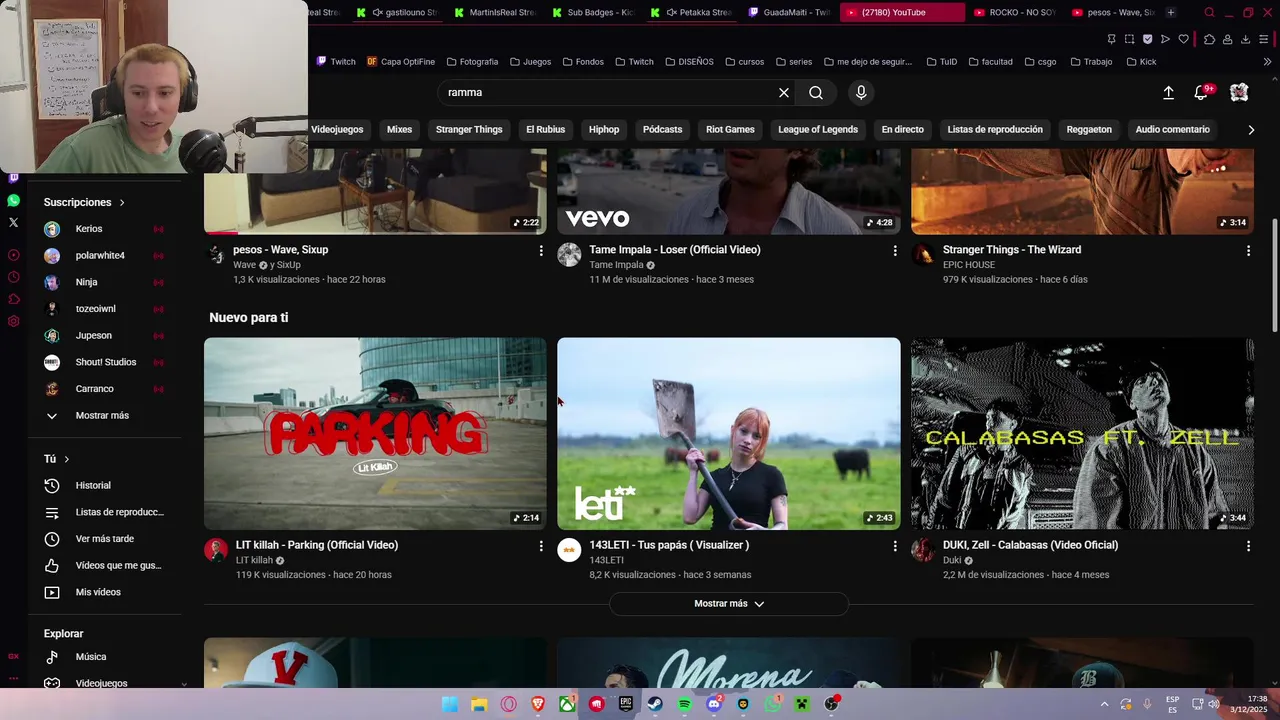Image resolution: width=1280 pixels, height=720 pixels.
Task: Switch to the ROCKO - NO SOY browser tab
Action: 1014,12
